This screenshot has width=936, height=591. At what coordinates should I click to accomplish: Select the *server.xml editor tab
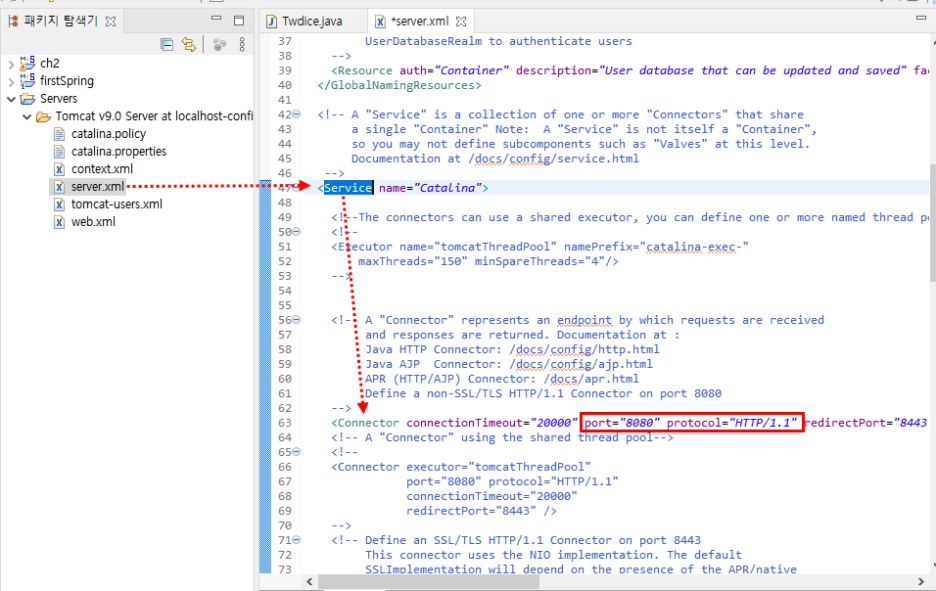pos(420,21)
